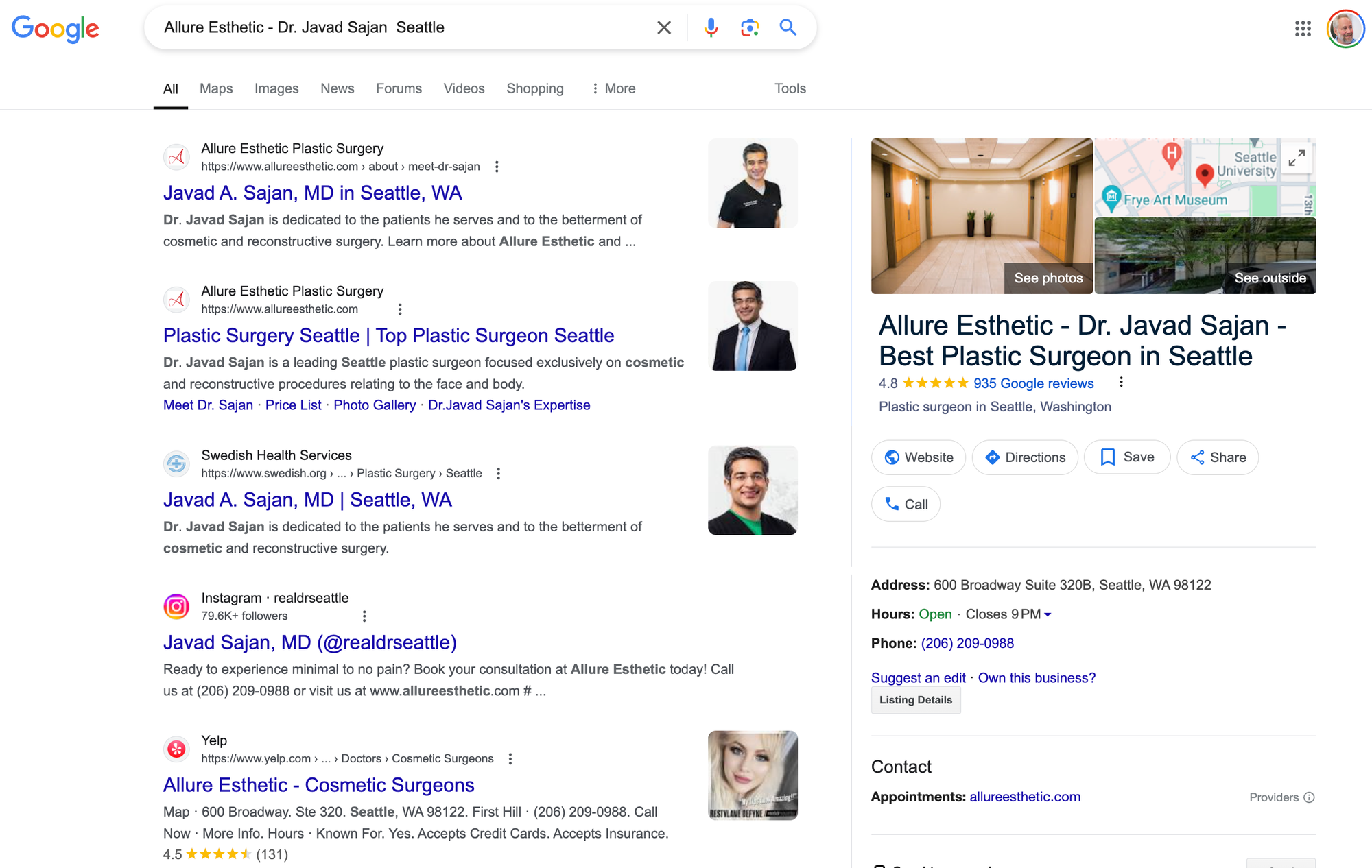The width and height of the screenshot is (1372, 868).
Task: Expand the hours dropdown near Closes 9 PM
Action: 1048,615
